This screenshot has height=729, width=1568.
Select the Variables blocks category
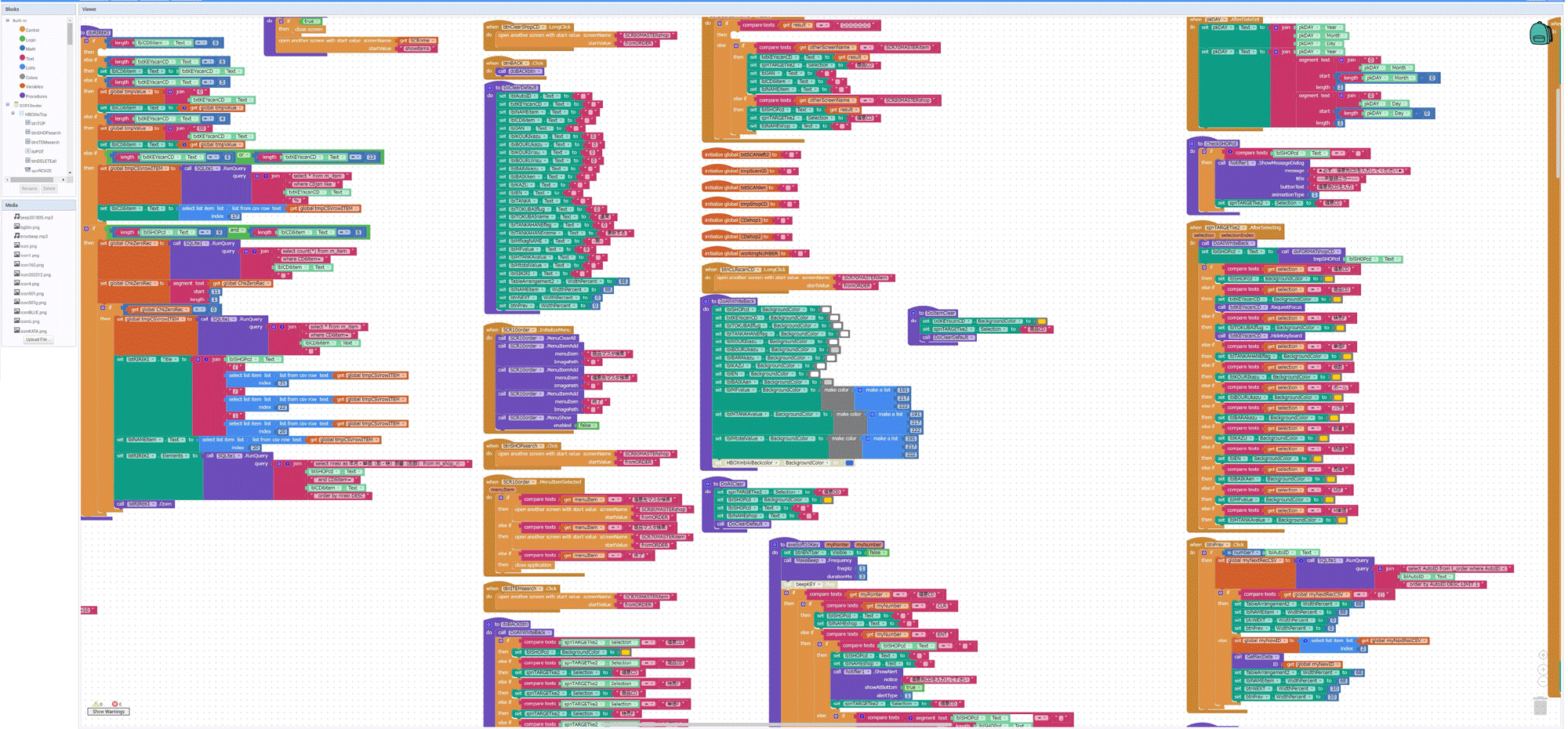pos(34,86)
